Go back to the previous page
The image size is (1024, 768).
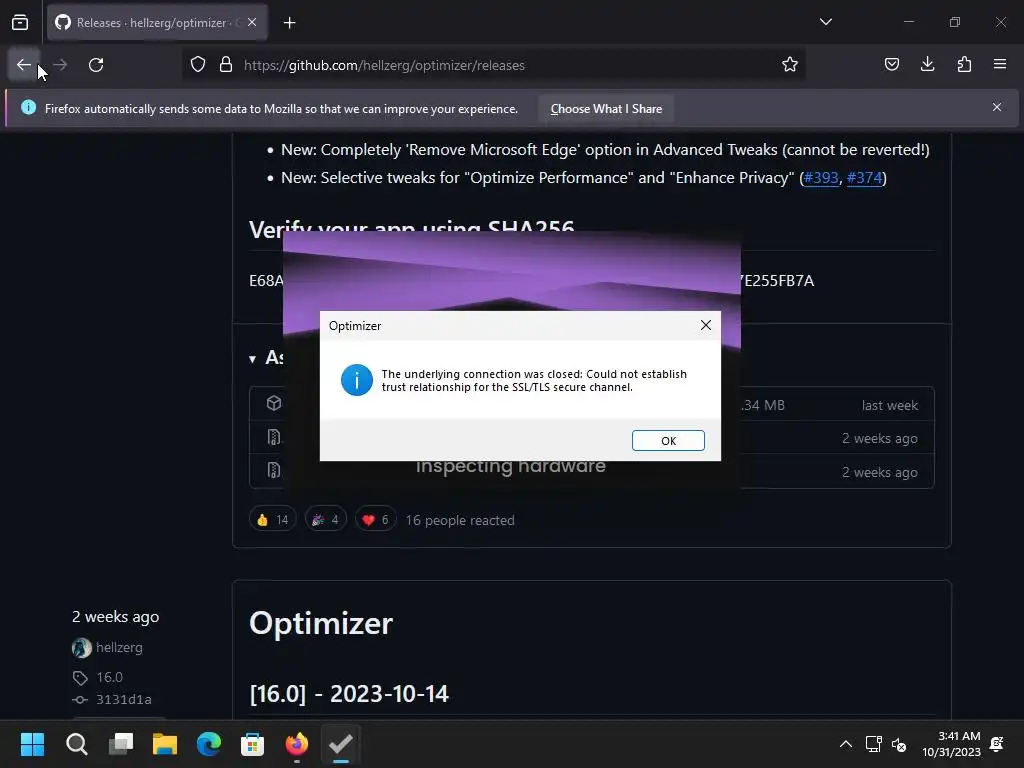(24, 65)
